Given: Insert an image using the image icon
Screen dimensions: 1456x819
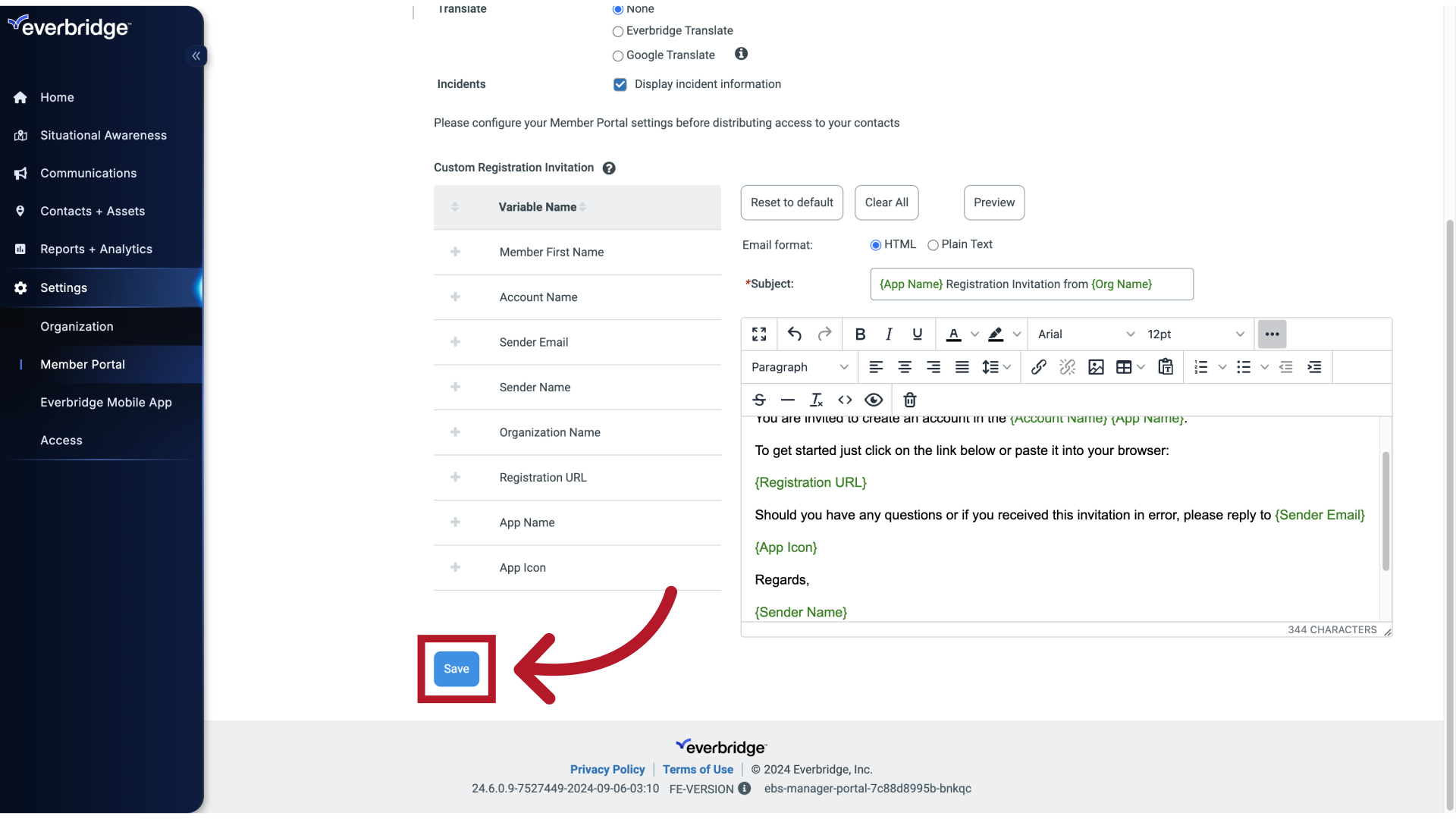Looking at the screenshot, I should pos(1097,367).
